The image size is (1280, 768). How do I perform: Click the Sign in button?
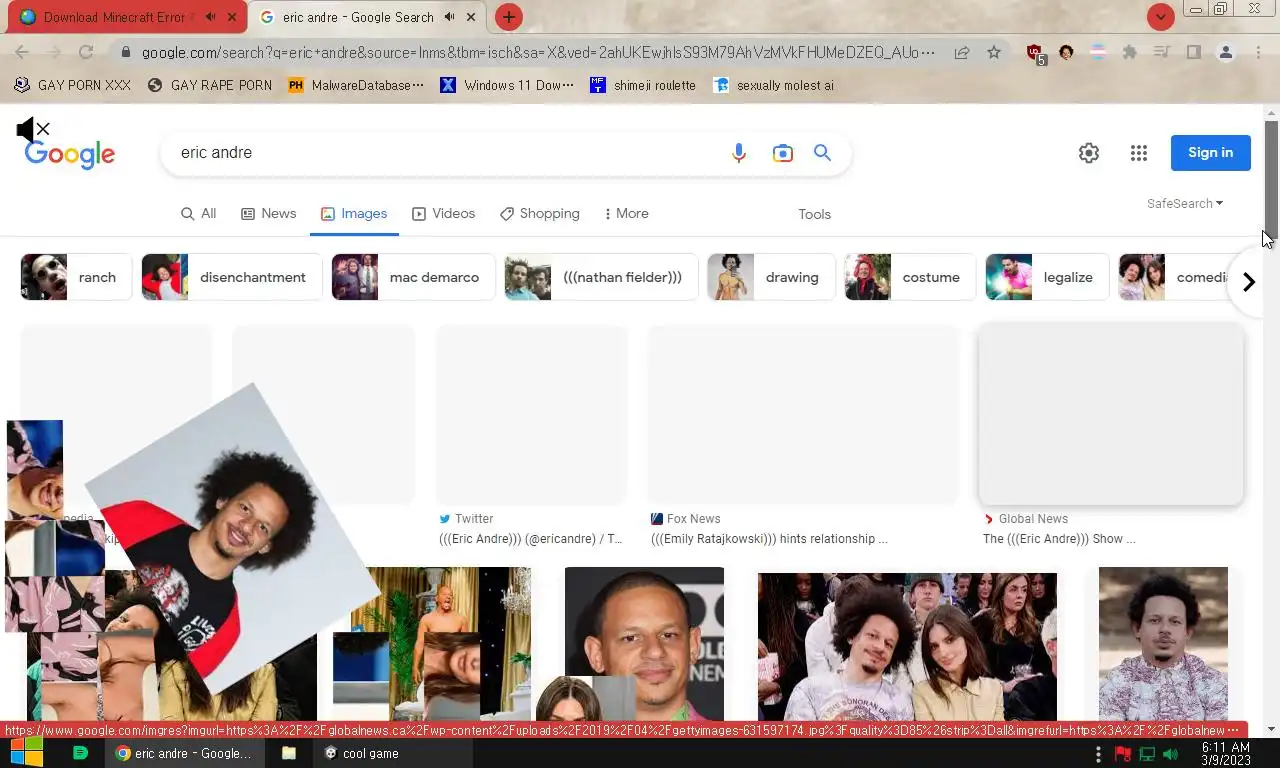tap(1210, 153)
